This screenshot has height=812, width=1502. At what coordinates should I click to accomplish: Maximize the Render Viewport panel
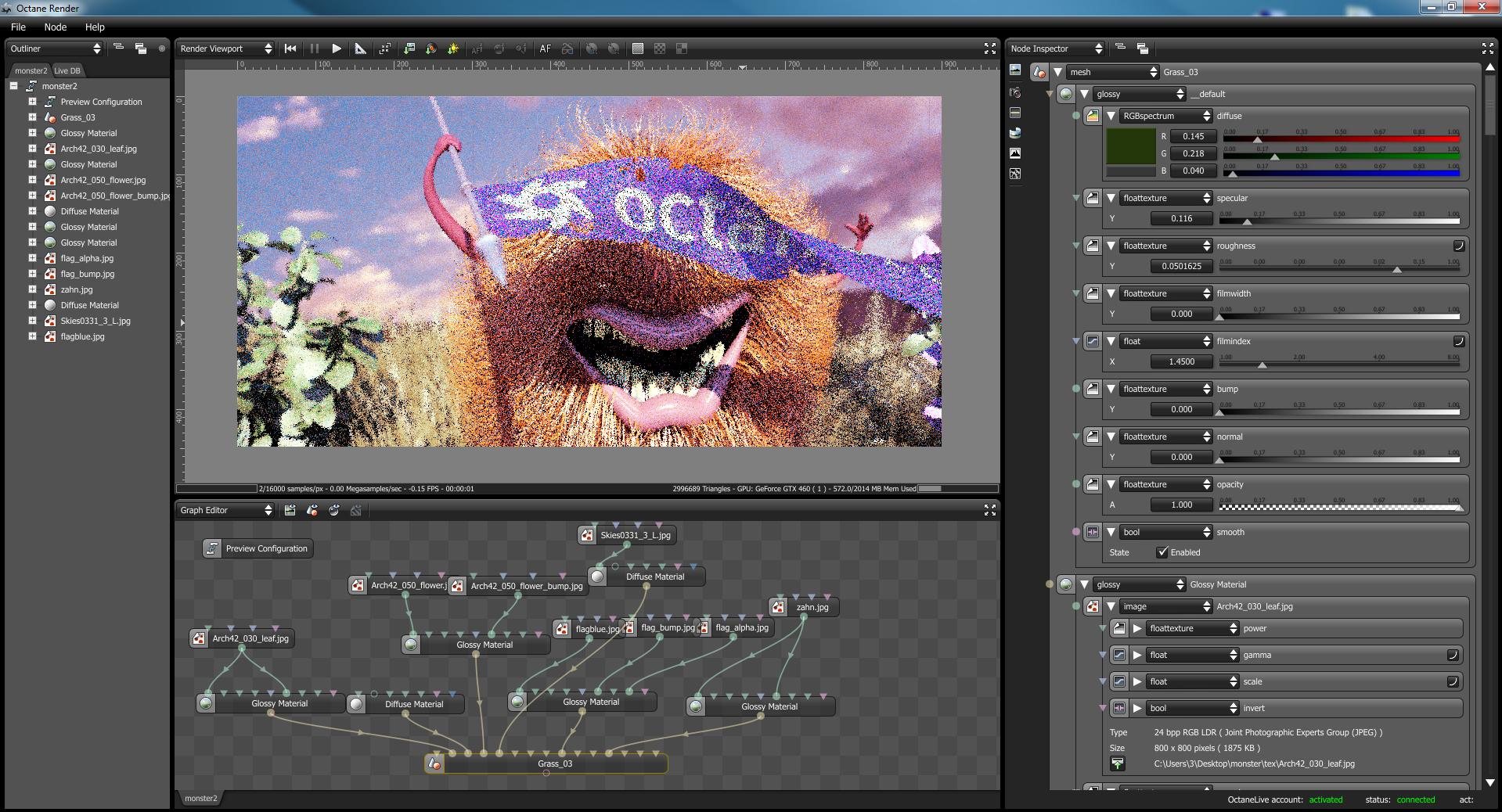990,49
